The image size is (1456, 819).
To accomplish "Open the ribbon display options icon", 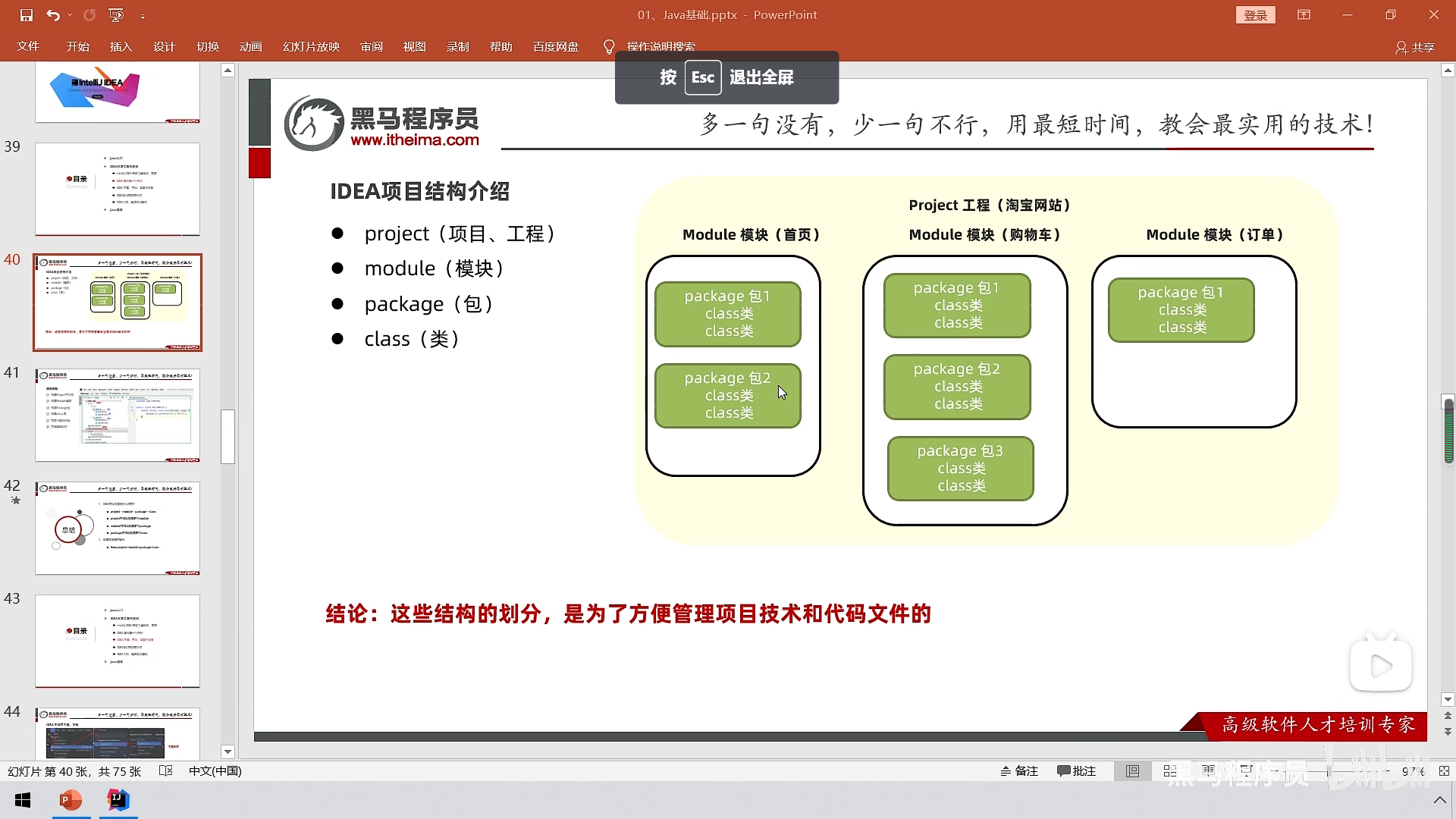I will pos(1304,15).
